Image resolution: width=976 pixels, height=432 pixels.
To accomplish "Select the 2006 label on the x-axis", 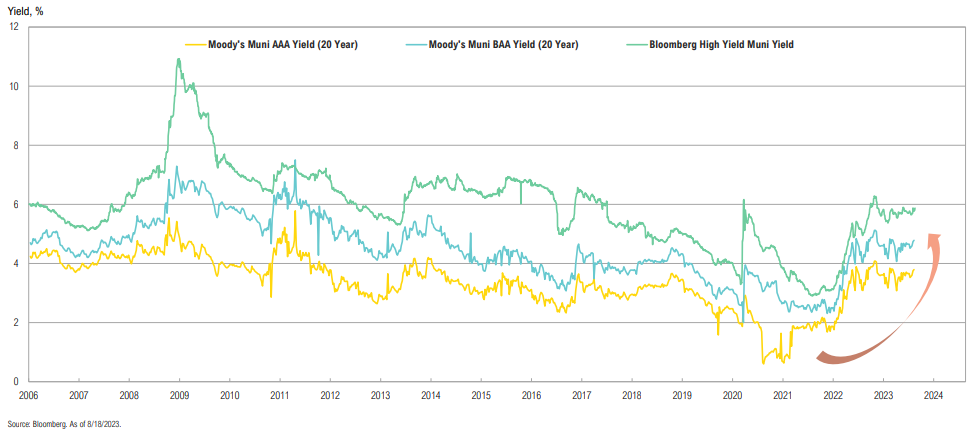I will pos(28,396).
